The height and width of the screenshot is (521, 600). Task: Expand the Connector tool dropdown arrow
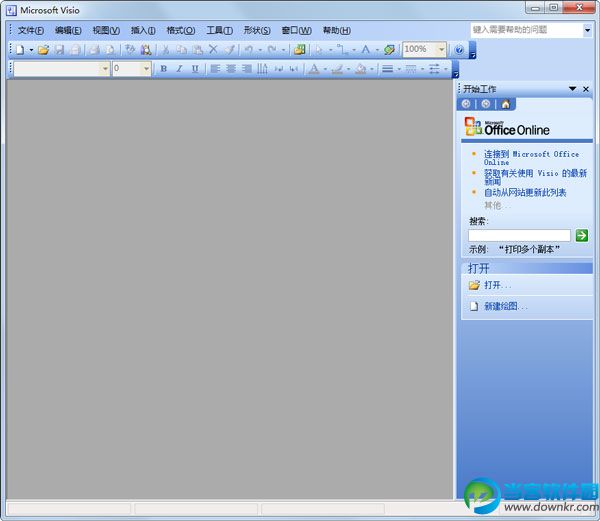coord(354,50)
